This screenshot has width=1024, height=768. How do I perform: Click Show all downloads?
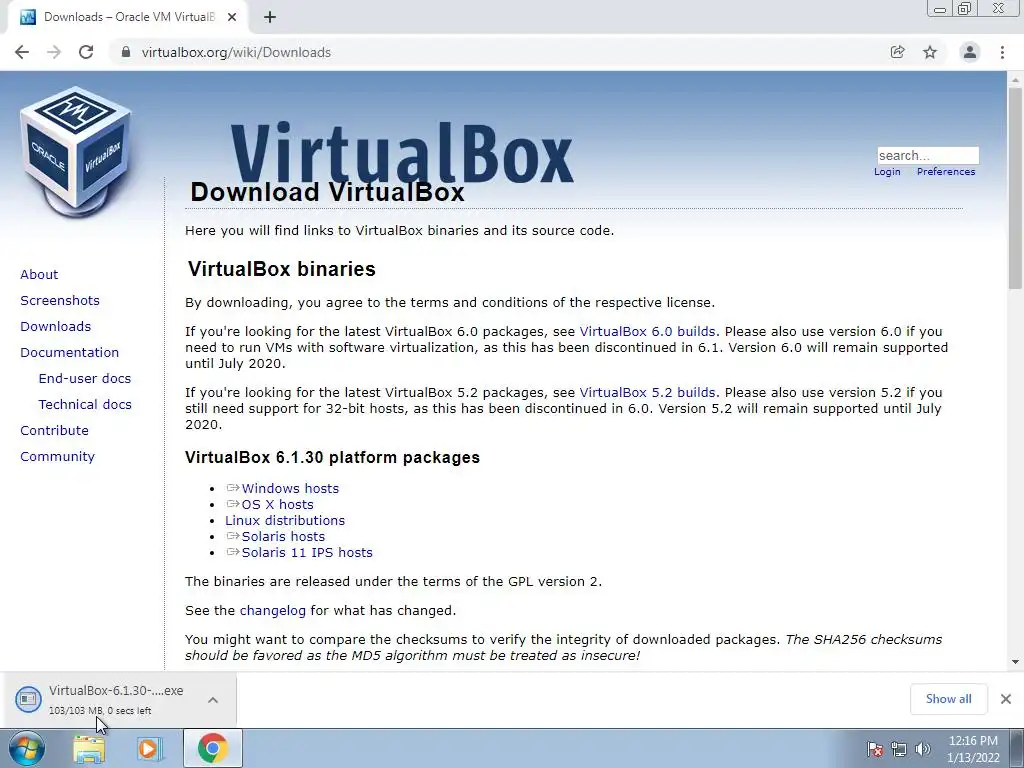point(948,699)
